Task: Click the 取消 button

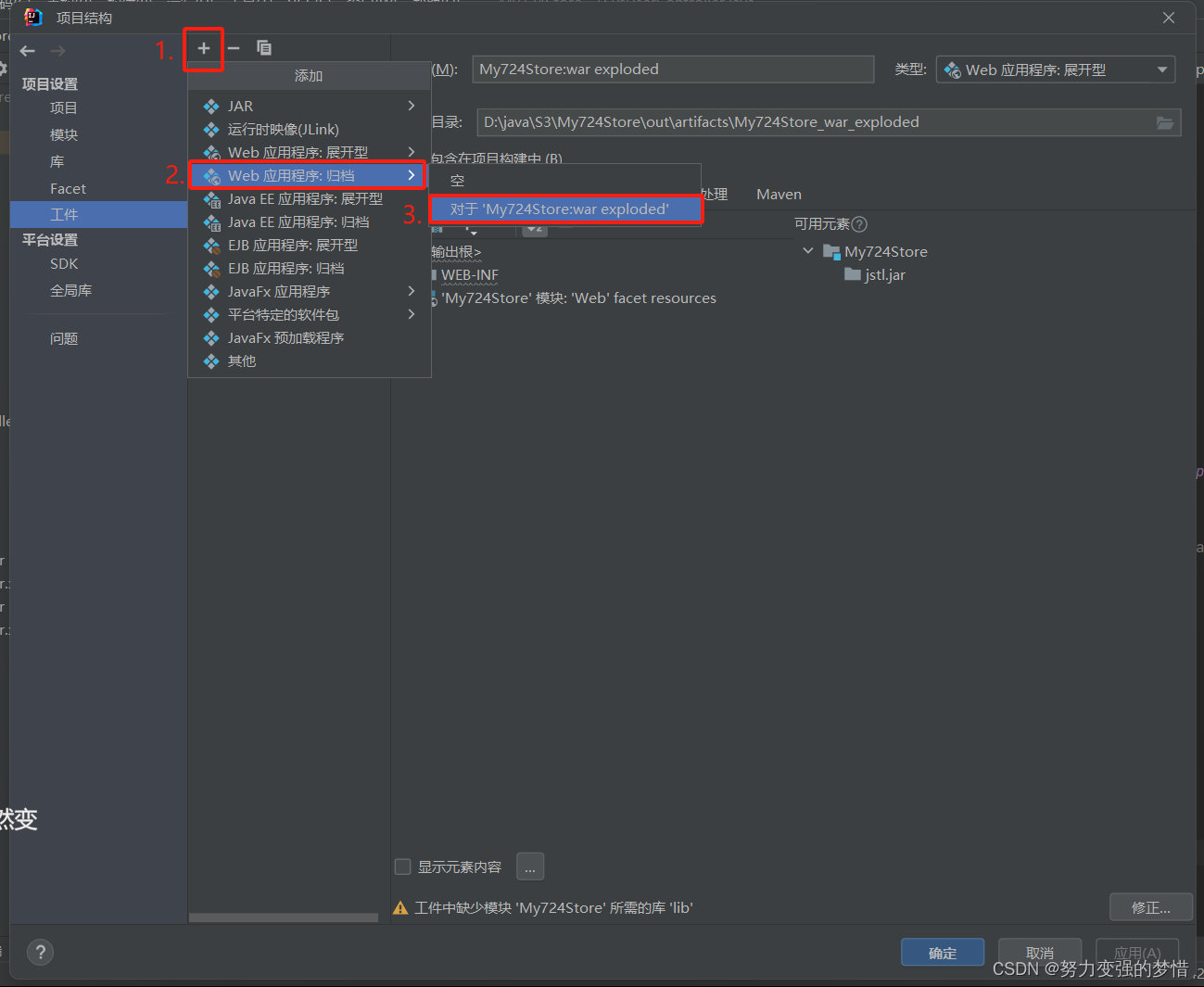Action: [x=1040, y=953]
